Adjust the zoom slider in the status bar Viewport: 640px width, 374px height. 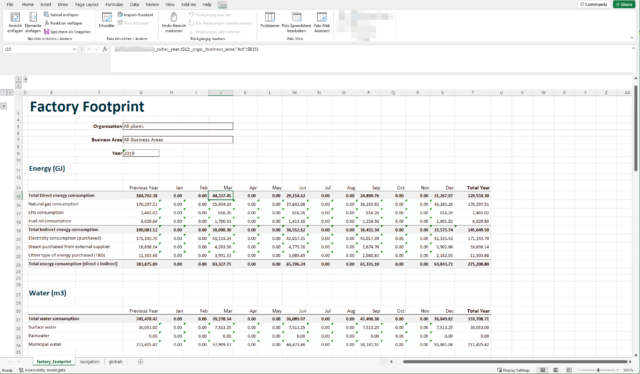[598, 370]
